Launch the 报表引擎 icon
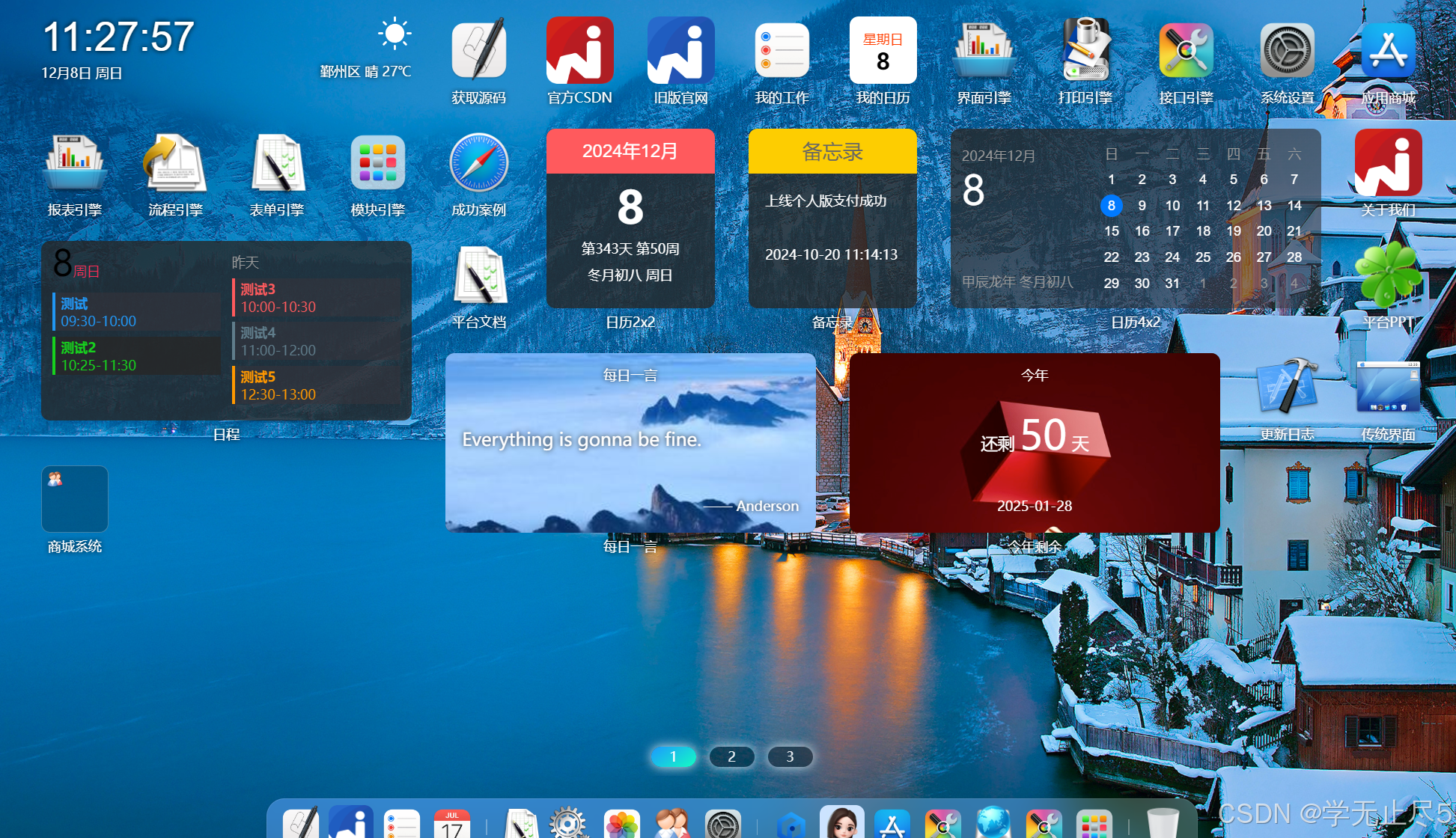Screen dimensions: 1456x838 click(x=75, y=162)
